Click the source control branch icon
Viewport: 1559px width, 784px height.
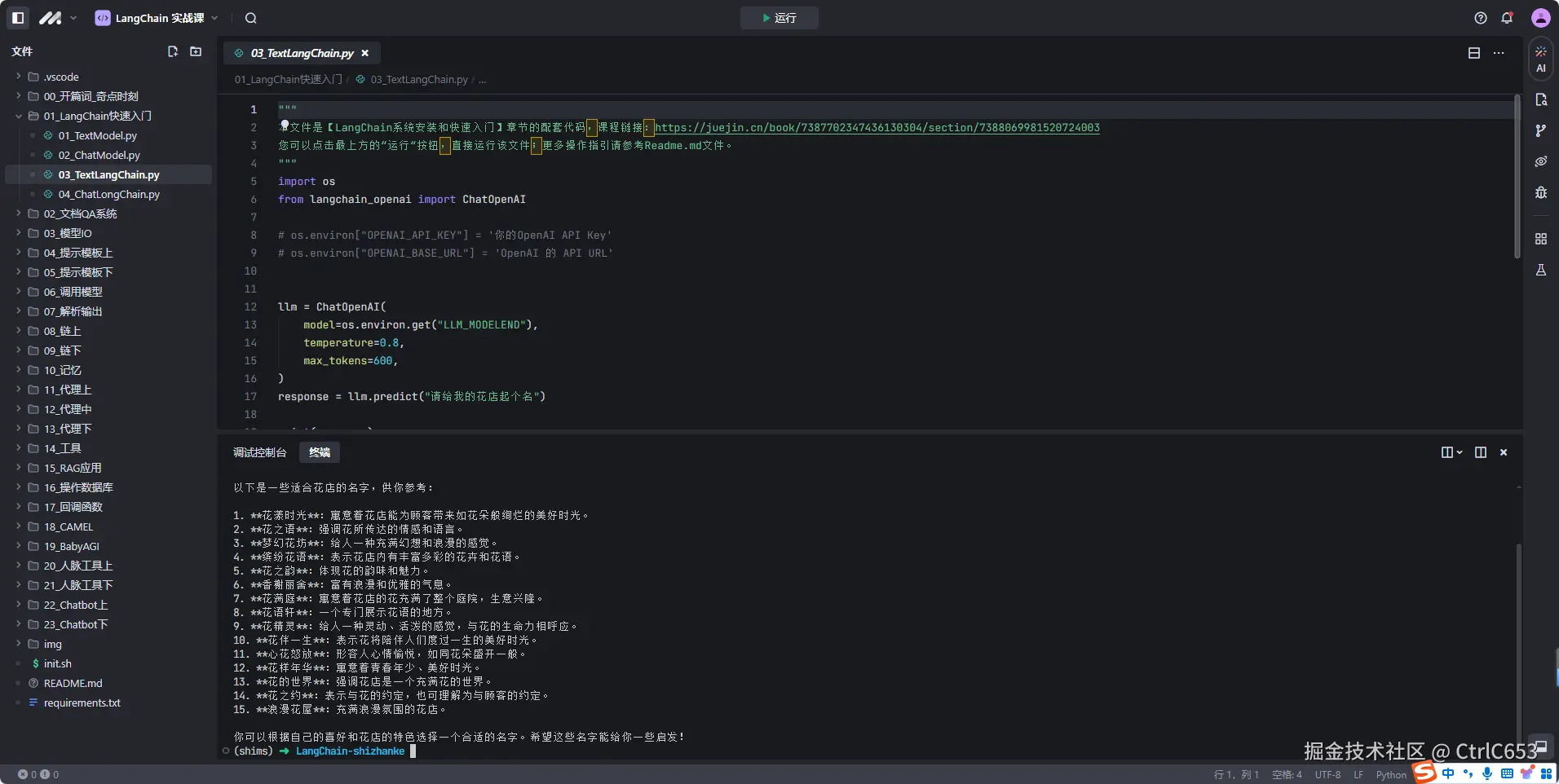1540,130
